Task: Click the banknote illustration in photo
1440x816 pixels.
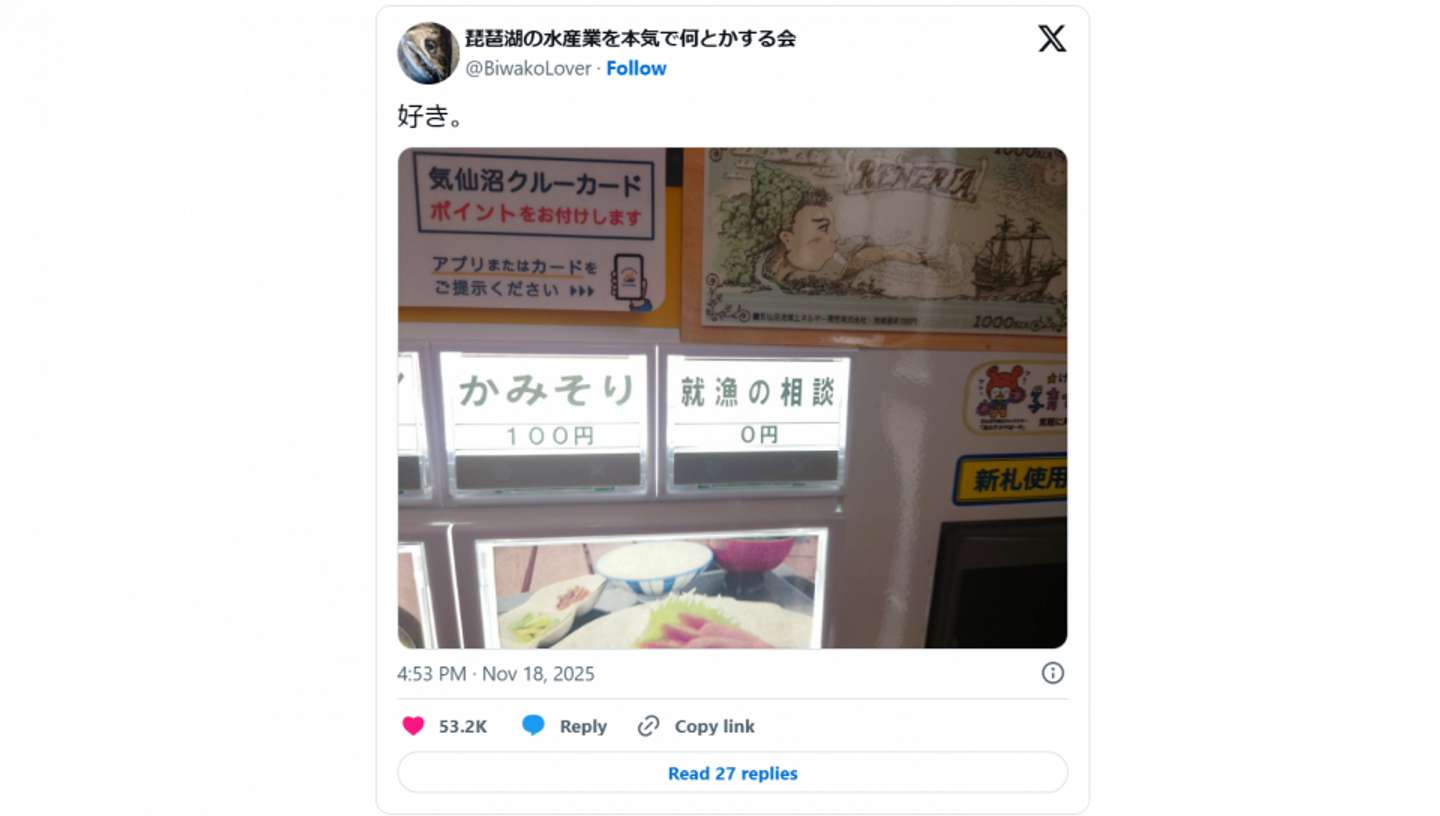Action: 884,238
